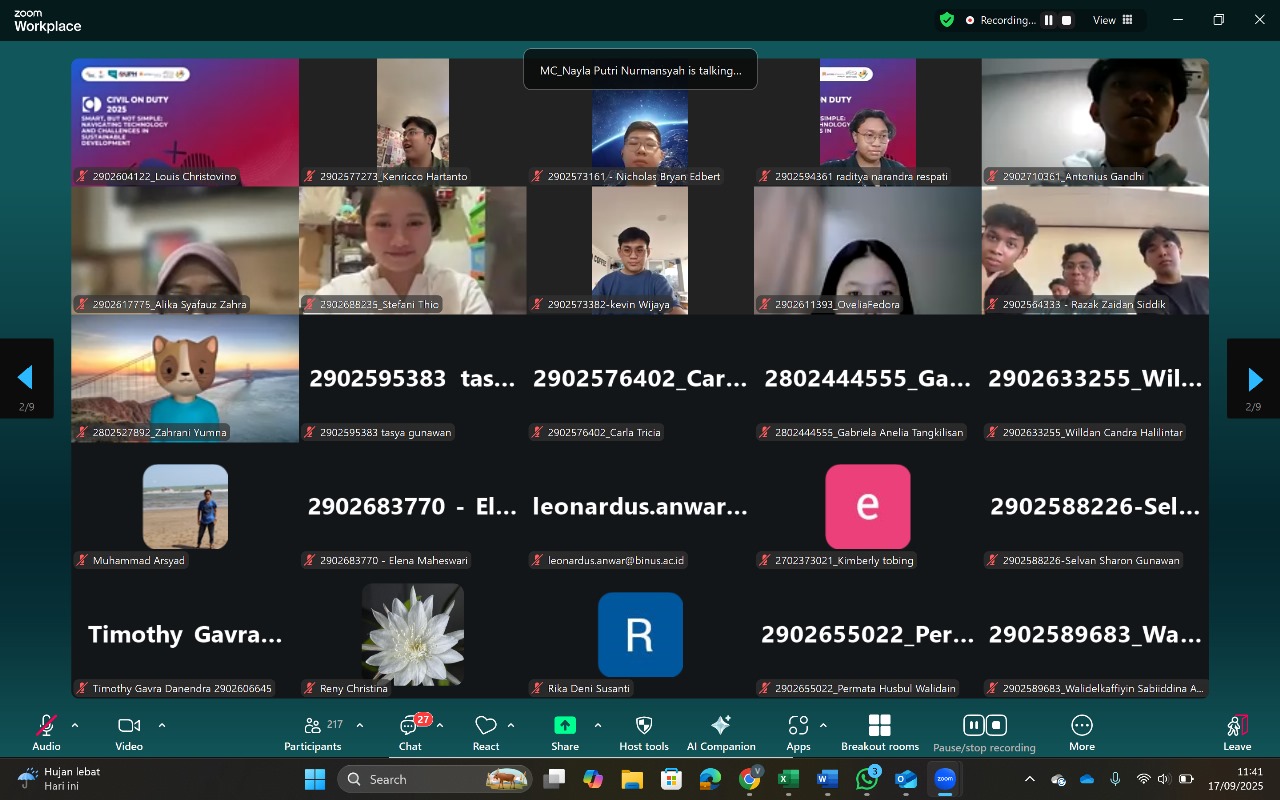This screenshot has width=1280, height=800.
Task: Unmute microphone with Audio button
Action: [x=46, y=732]
